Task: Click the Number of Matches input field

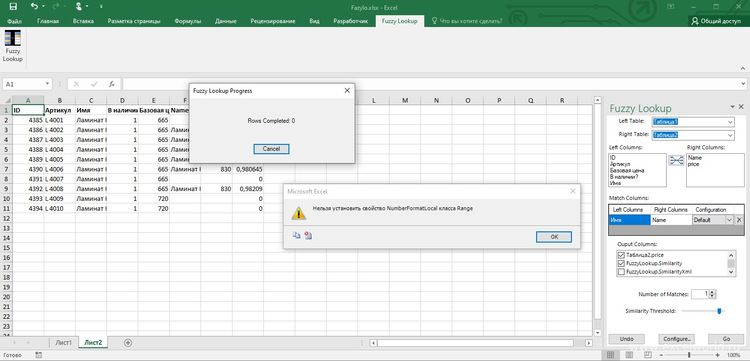Action: (700, 294)
